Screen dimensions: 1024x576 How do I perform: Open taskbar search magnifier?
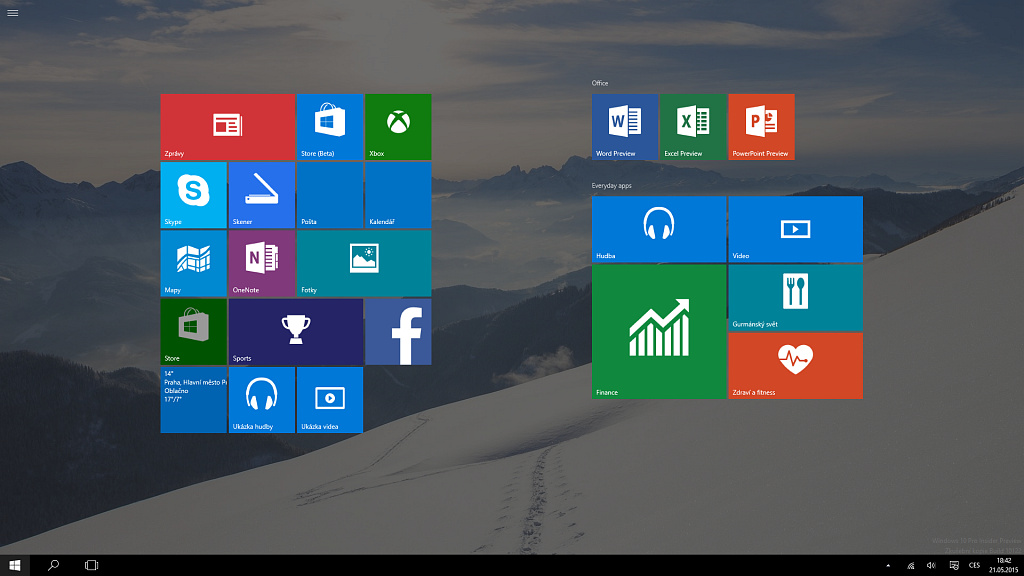(x=54, y=566)
